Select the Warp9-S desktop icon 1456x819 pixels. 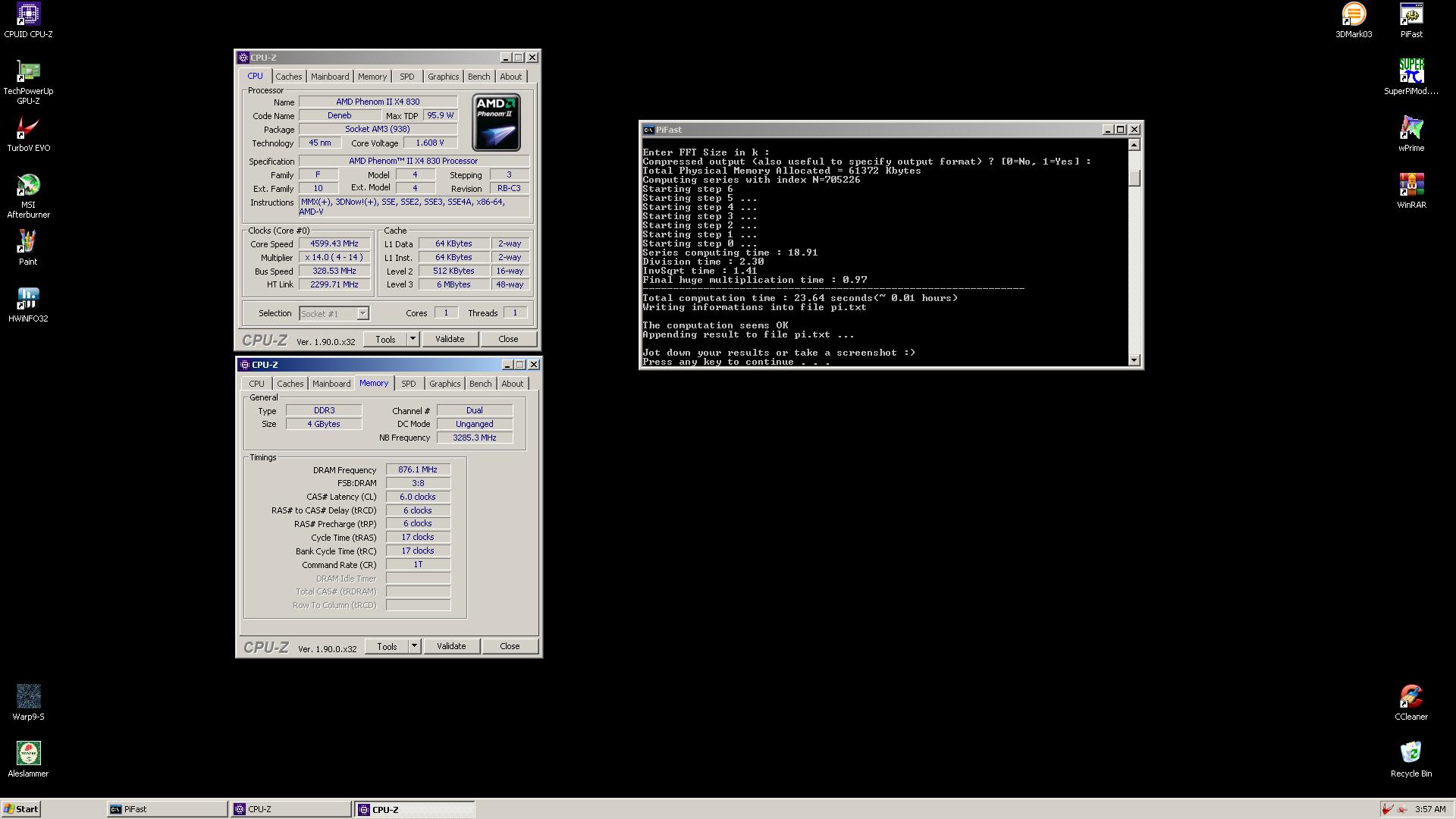[28, 703]
